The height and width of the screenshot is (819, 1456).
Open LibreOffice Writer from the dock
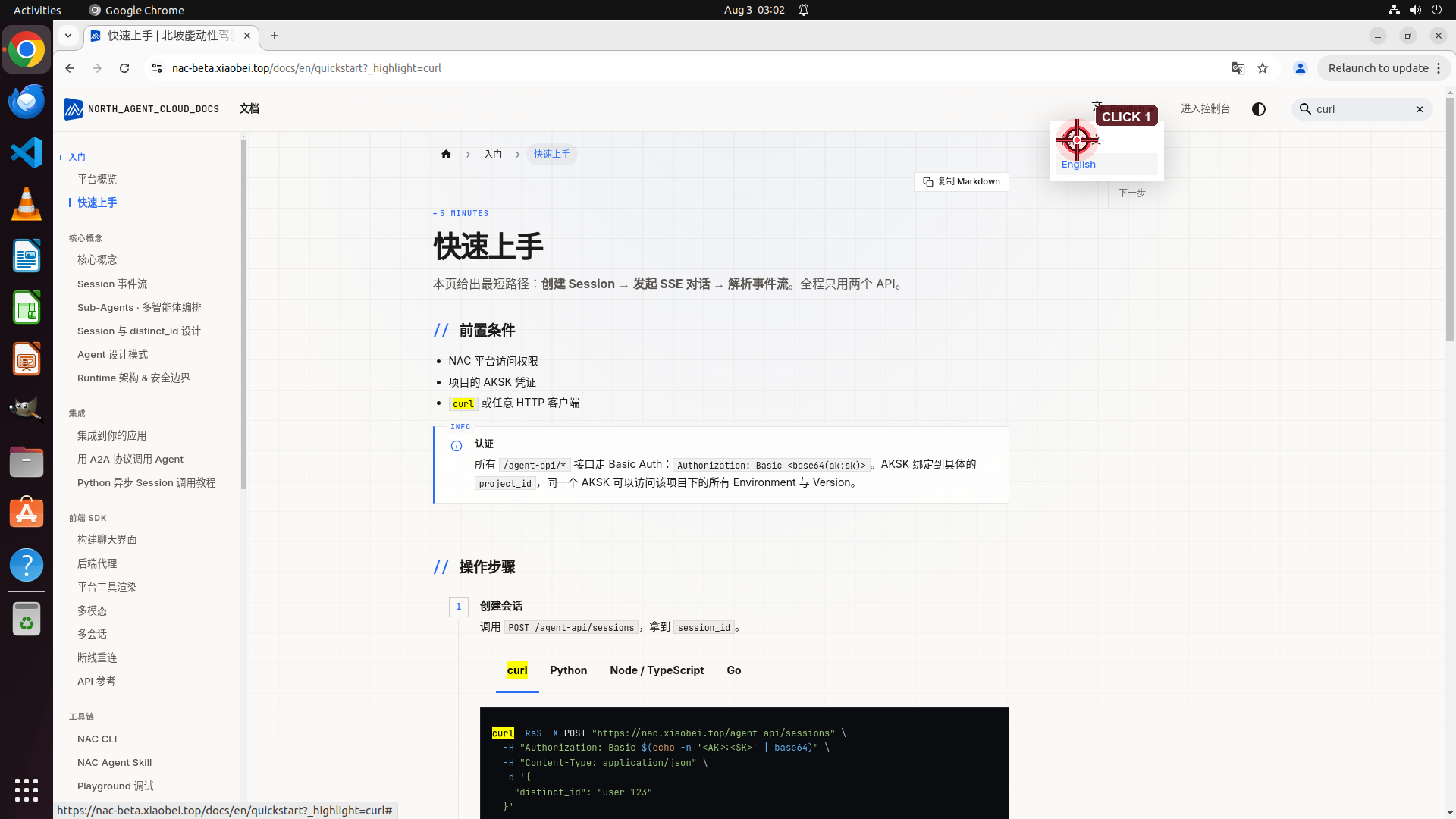coord(27,256)
